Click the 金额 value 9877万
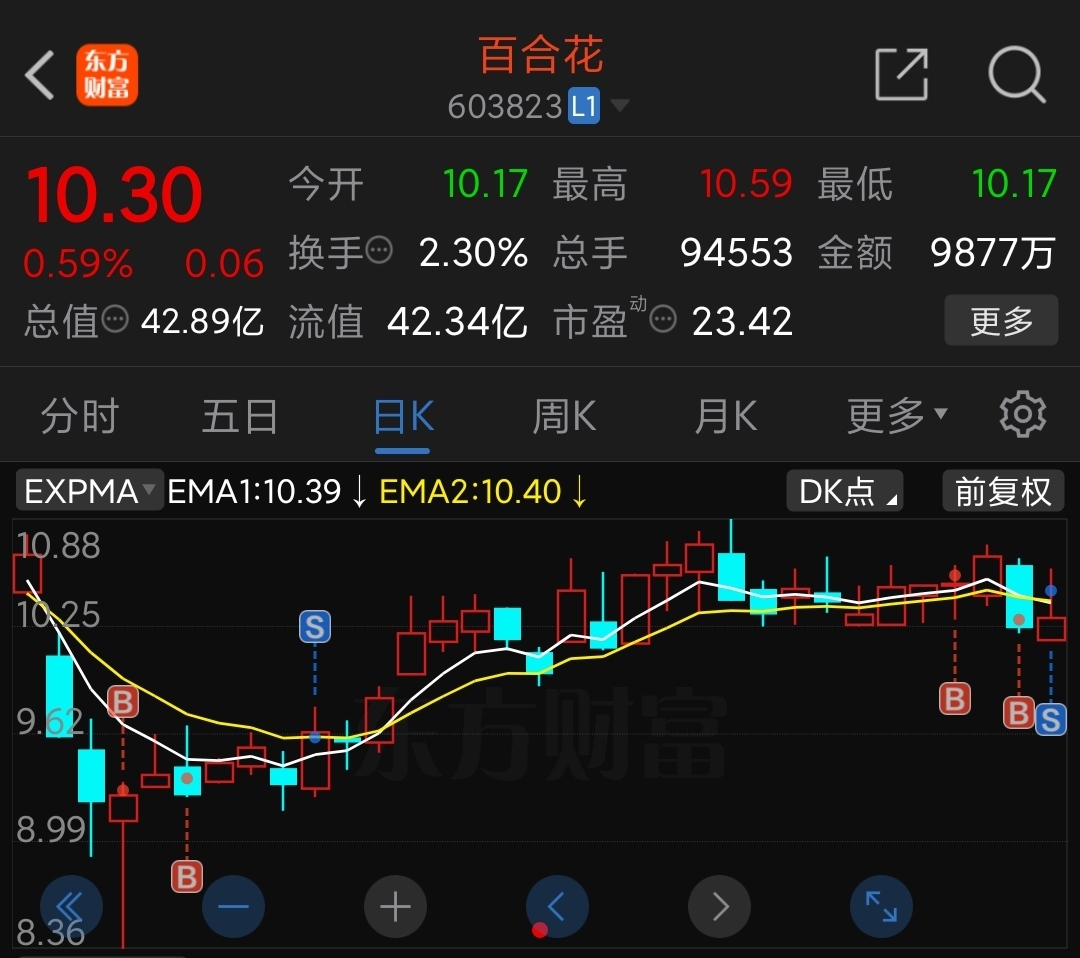This screenshot has width=1080, height=958. point(993,252)
